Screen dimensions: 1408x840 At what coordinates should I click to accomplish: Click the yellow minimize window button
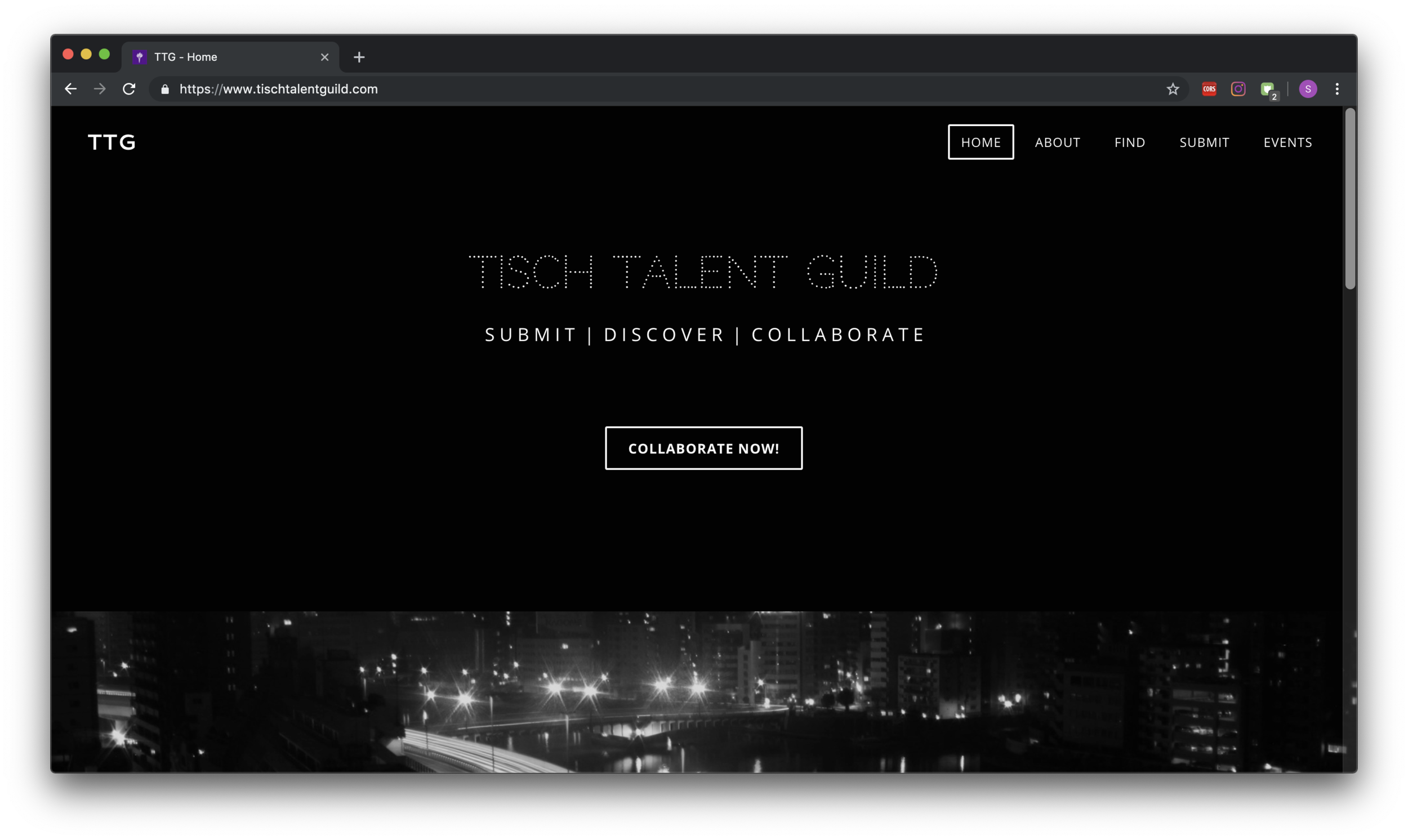click(86, 54)
